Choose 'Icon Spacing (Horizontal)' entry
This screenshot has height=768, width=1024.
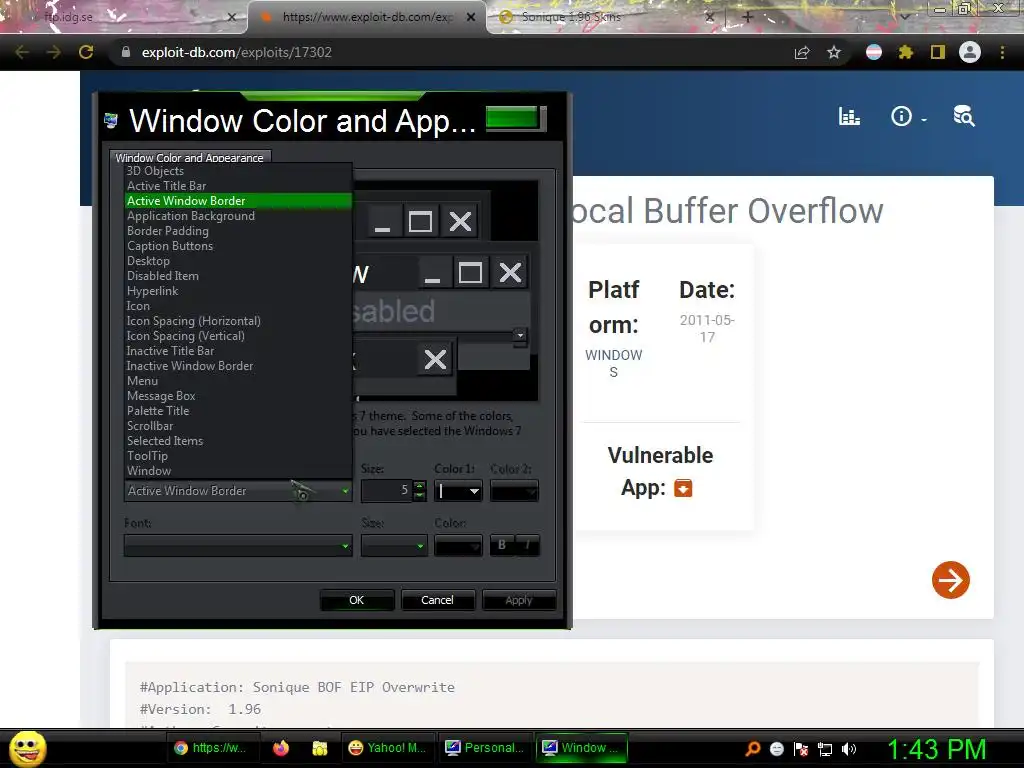238,321
